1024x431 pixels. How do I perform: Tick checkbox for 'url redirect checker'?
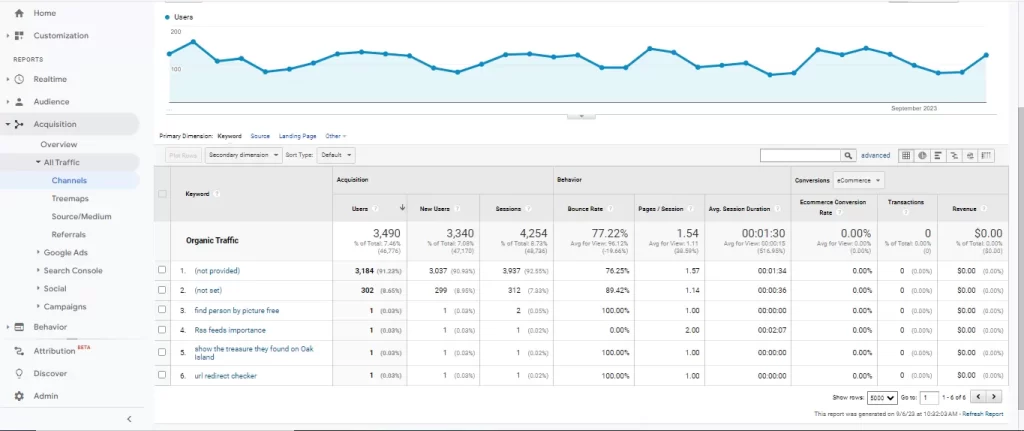click(162, 375)
